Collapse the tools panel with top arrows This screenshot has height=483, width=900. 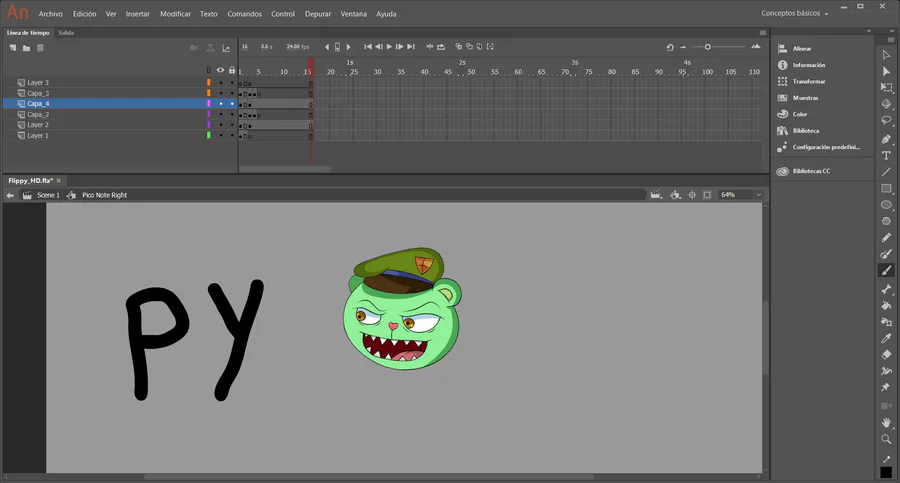(x=892, y=30)
